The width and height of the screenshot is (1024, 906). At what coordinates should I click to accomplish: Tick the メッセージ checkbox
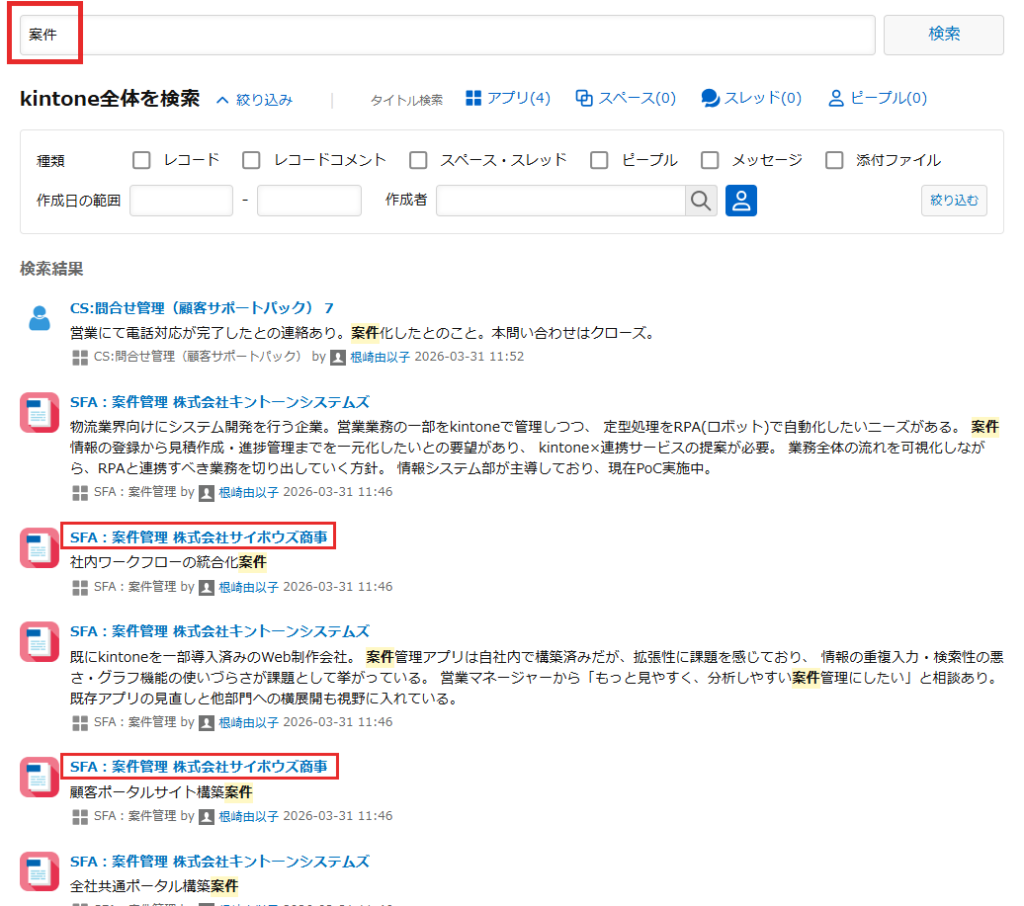pyautogui.click(x=710, y=160)
